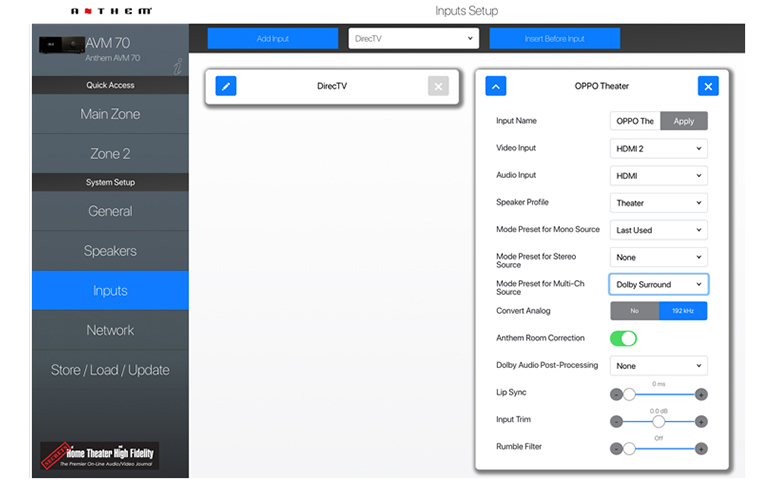Click the Add Input button
Viewport: 774px width, 480px height.
[272, 39]
